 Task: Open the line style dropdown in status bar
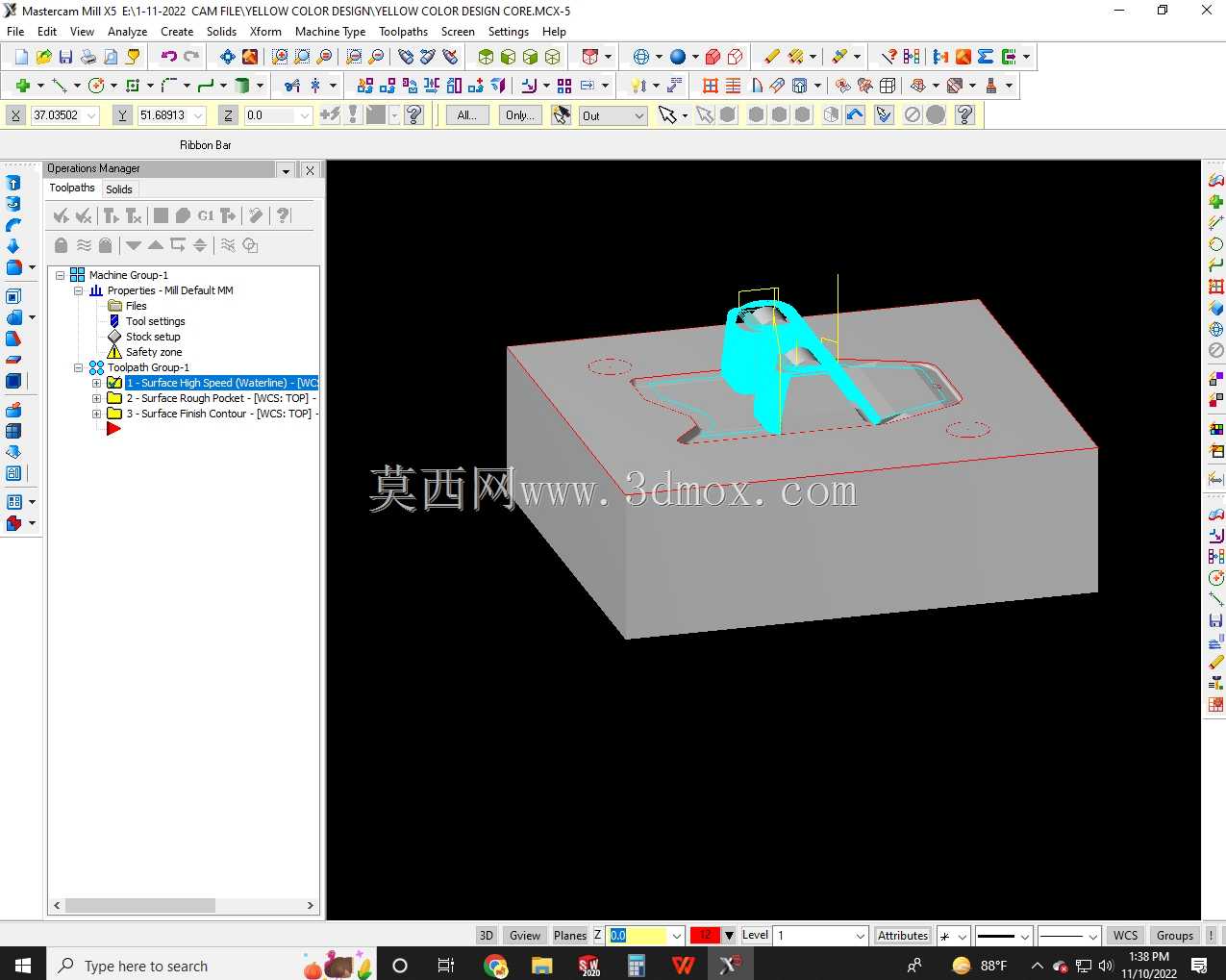[1026, 935]
